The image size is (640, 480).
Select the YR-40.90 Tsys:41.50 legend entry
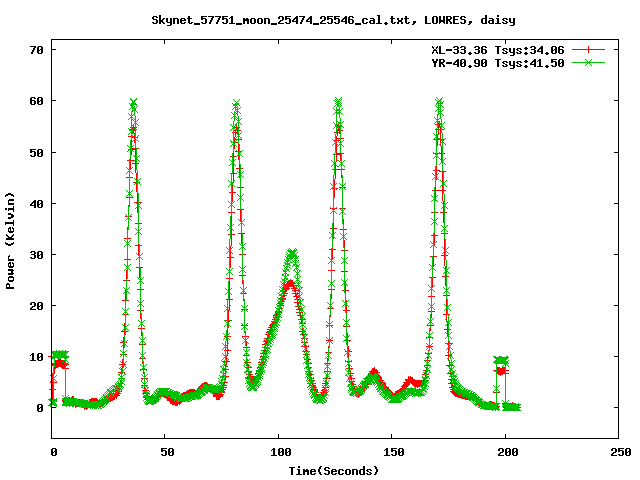click(498, 62)
